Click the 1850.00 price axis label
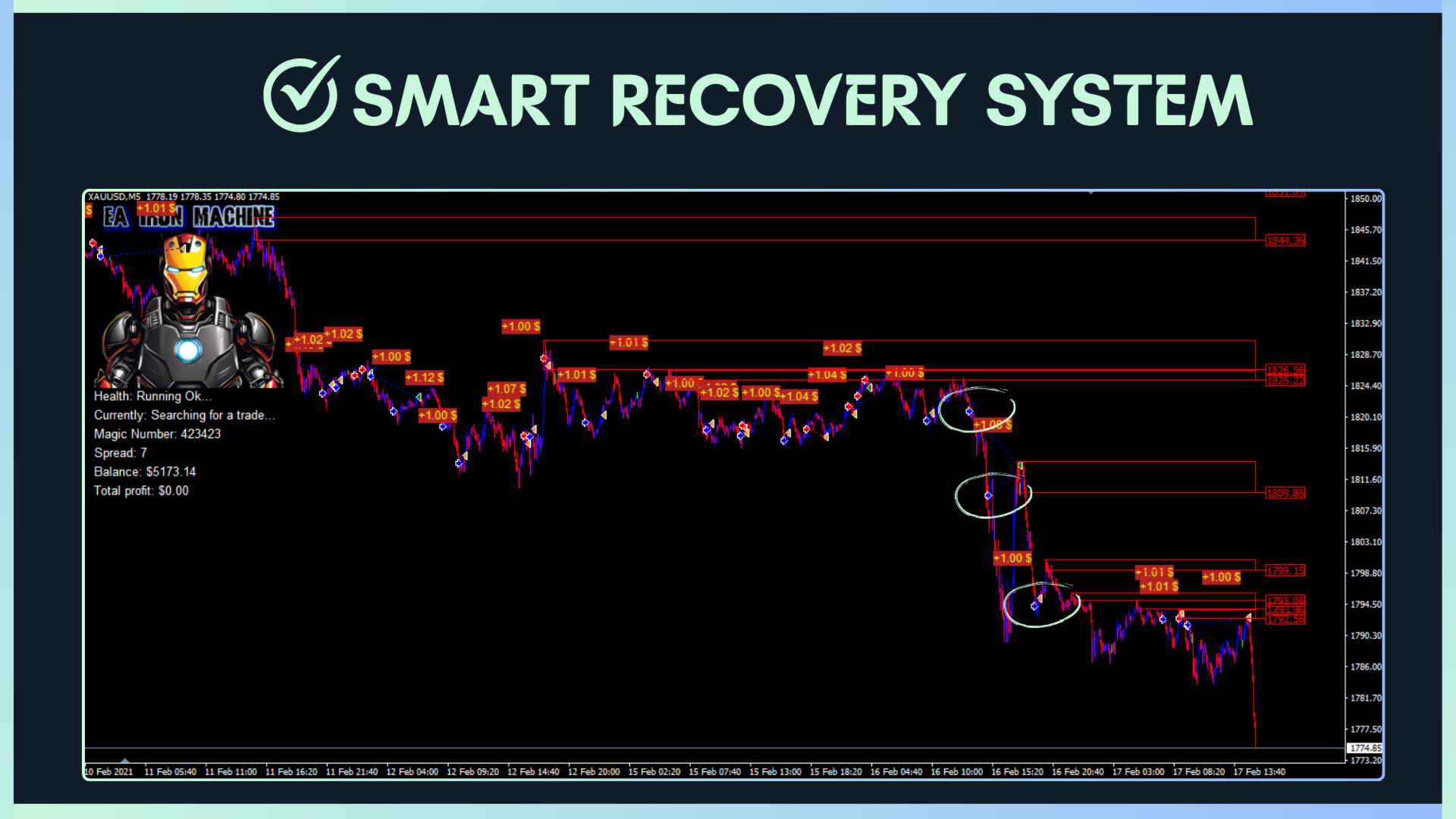Screen dimensions: 1456x819 [x=1366, y=199]
